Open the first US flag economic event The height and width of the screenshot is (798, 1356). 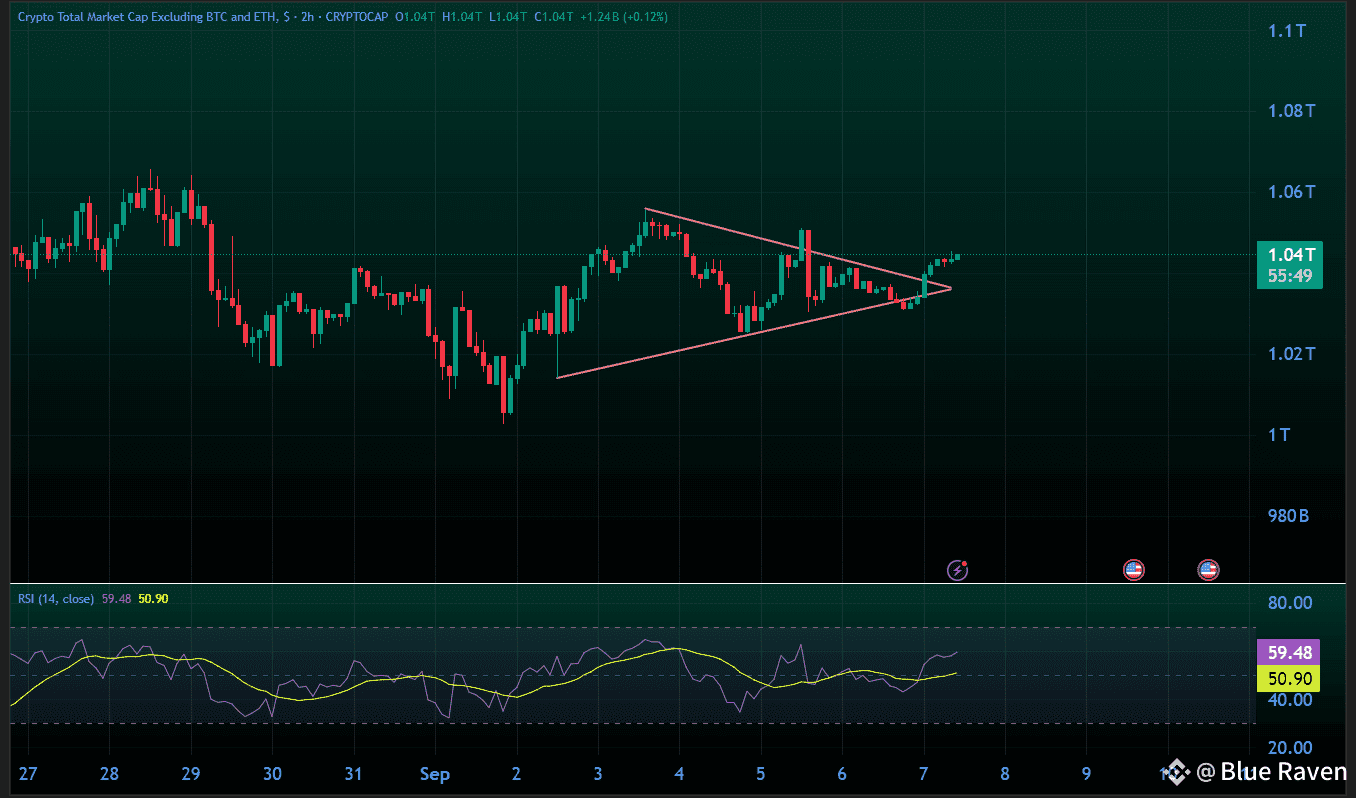tap(1133, 570)
